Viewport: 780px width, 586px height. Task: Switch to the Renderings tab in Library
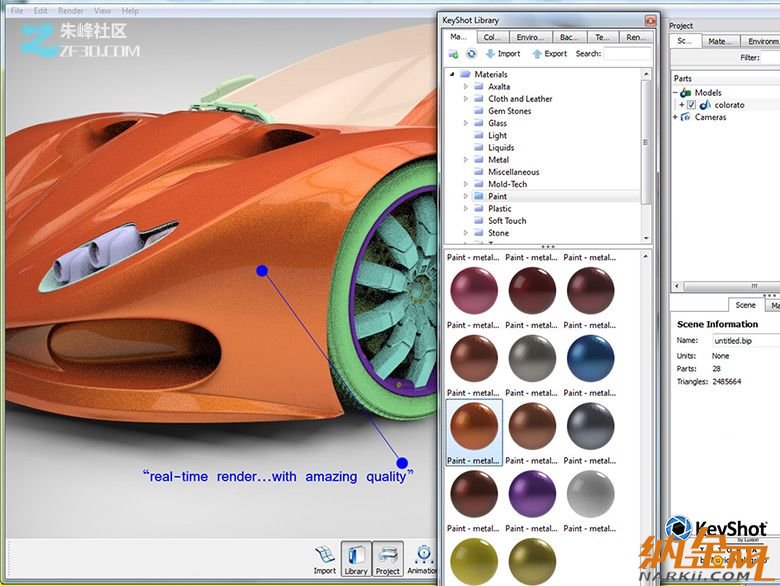pyautogui.click(x=635, y=37)
